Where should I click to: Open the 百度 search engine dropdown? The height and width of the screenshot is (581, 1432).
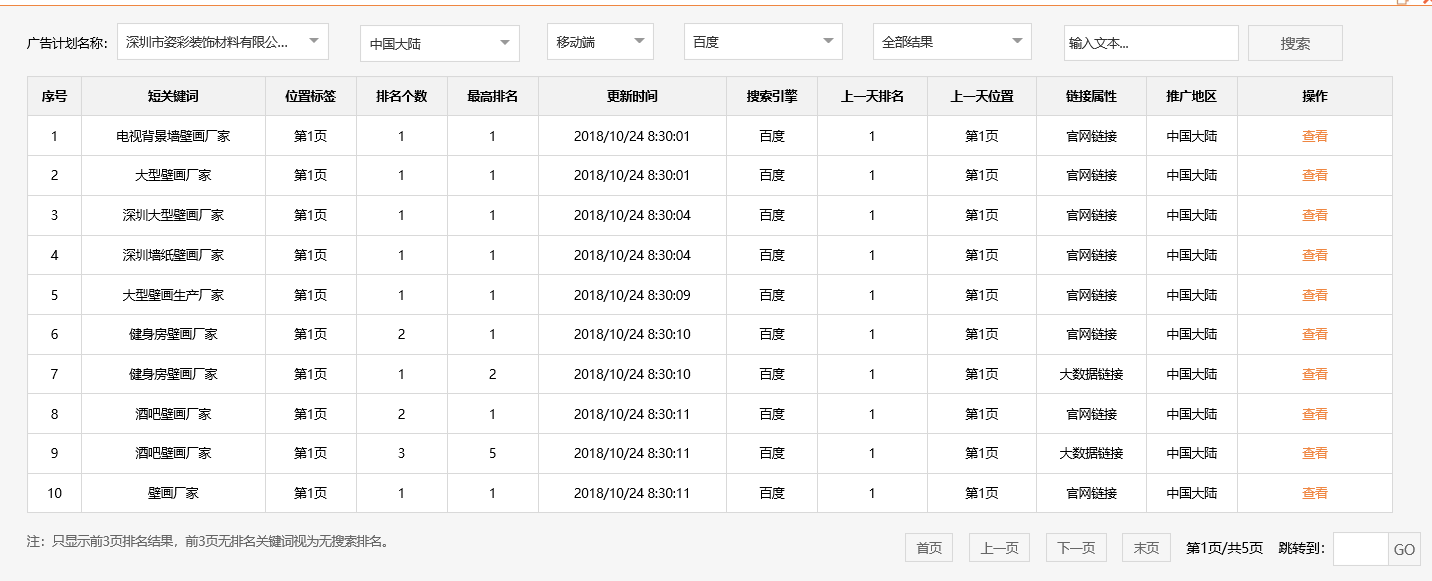click(762, 43)
